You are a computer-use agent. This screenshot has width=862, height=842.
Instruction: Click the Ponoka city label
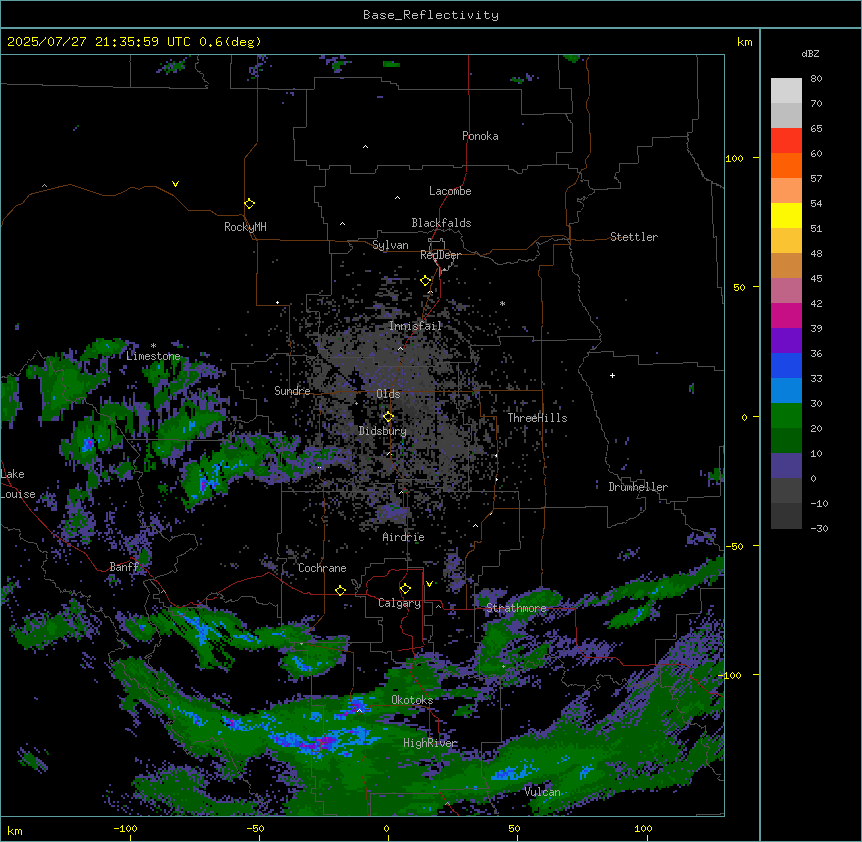click(480, 136)
